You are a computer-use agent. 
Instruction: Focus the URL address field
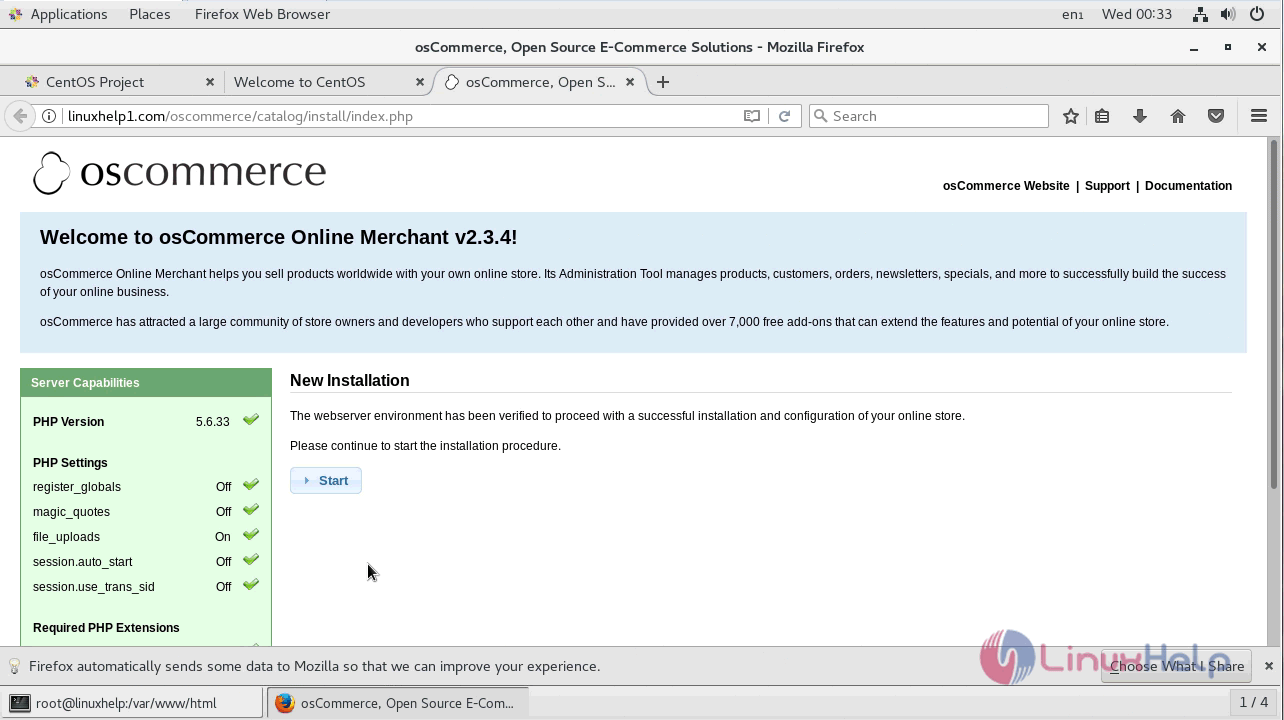coord(400,116)
